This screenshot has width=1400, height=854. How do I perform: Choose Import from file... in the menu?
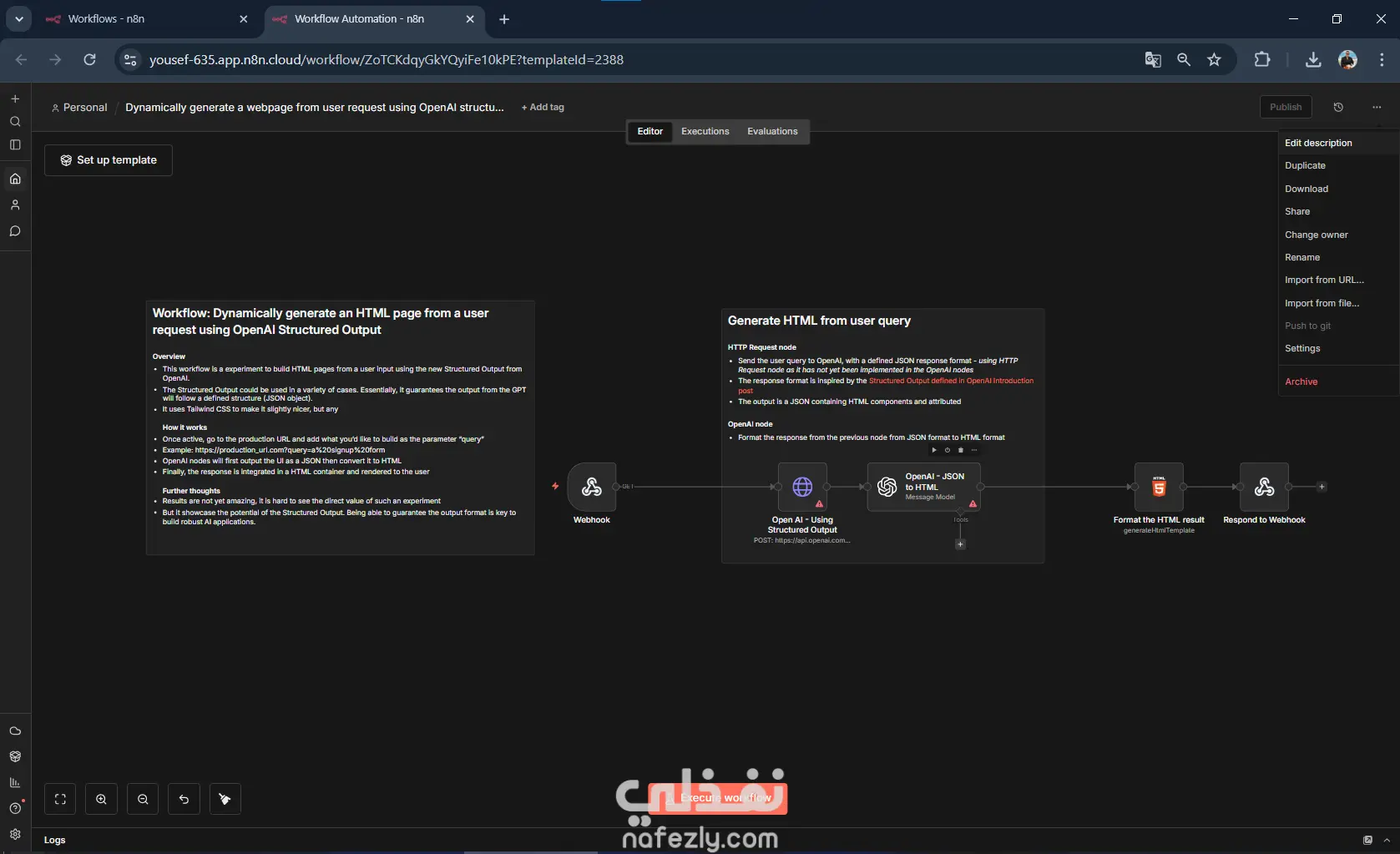1338,303
